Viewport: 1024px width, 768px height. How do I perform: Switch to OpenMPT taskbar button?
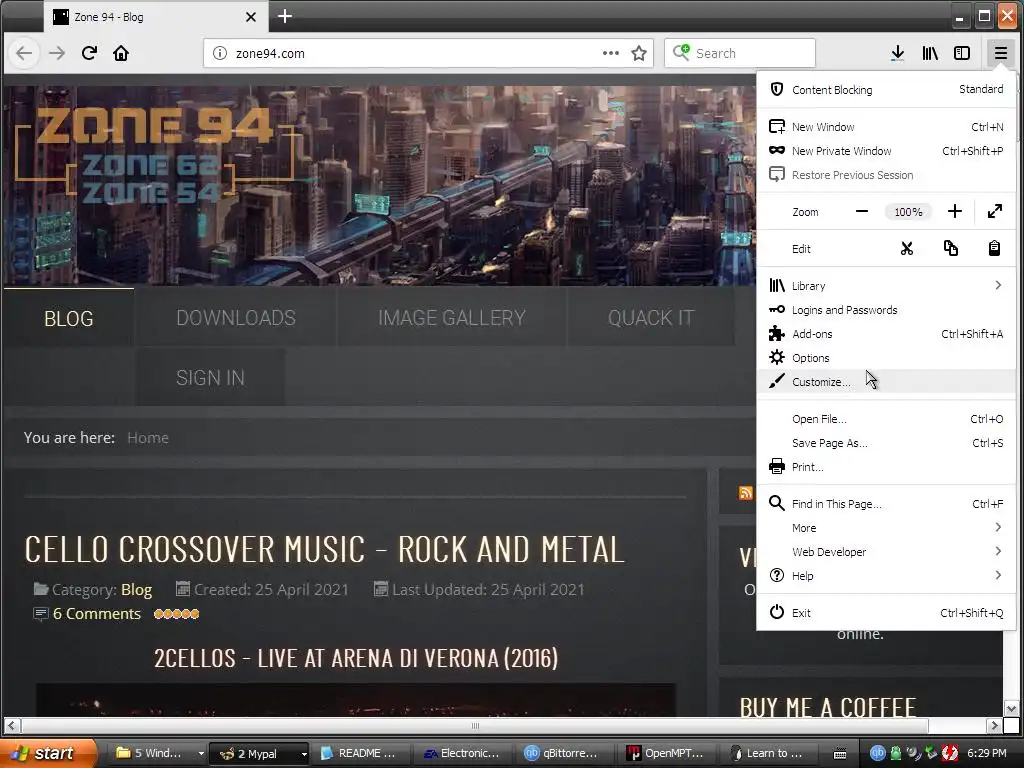[x=666, y=753]
